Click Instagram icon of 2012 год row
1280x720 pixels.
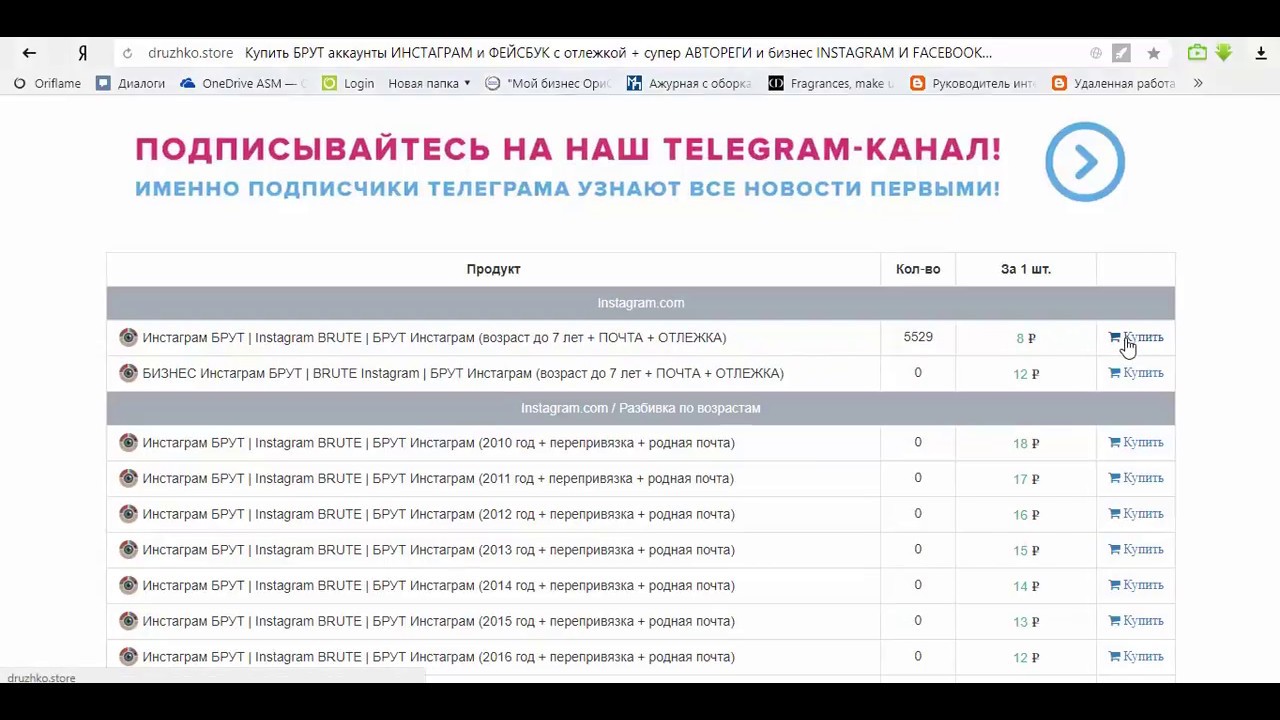(128, 514)
